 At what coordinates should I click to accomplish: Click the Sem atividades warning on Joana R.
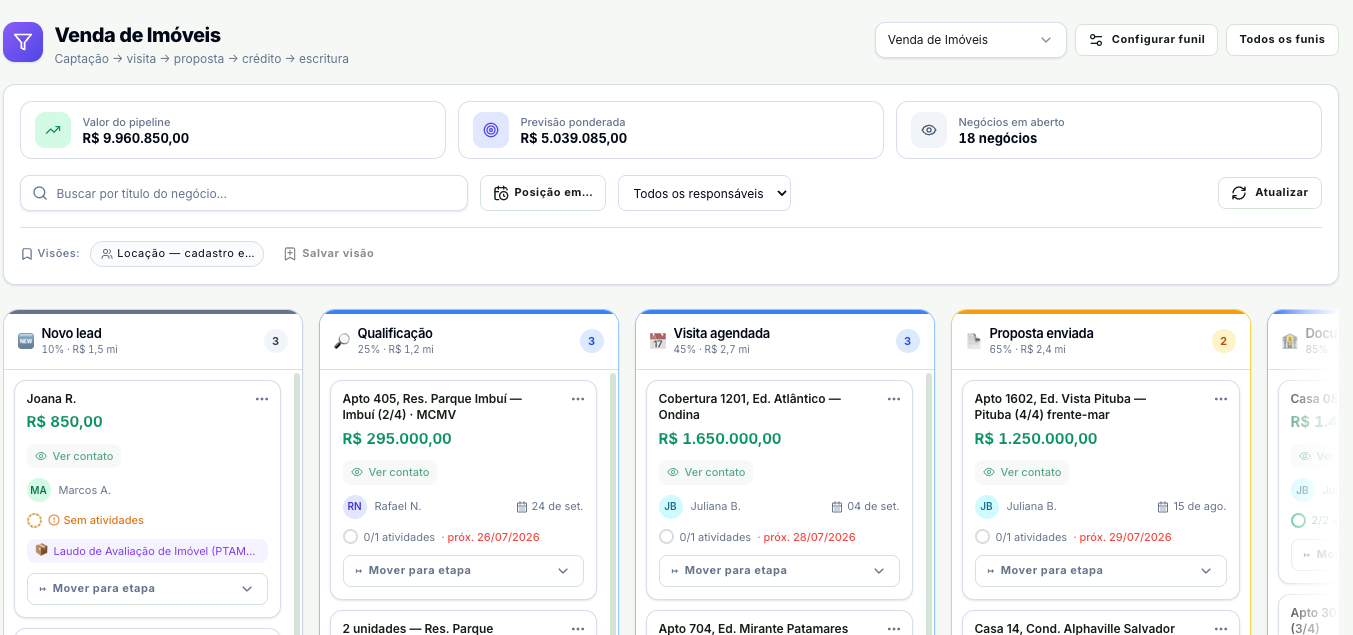[96, 520]
